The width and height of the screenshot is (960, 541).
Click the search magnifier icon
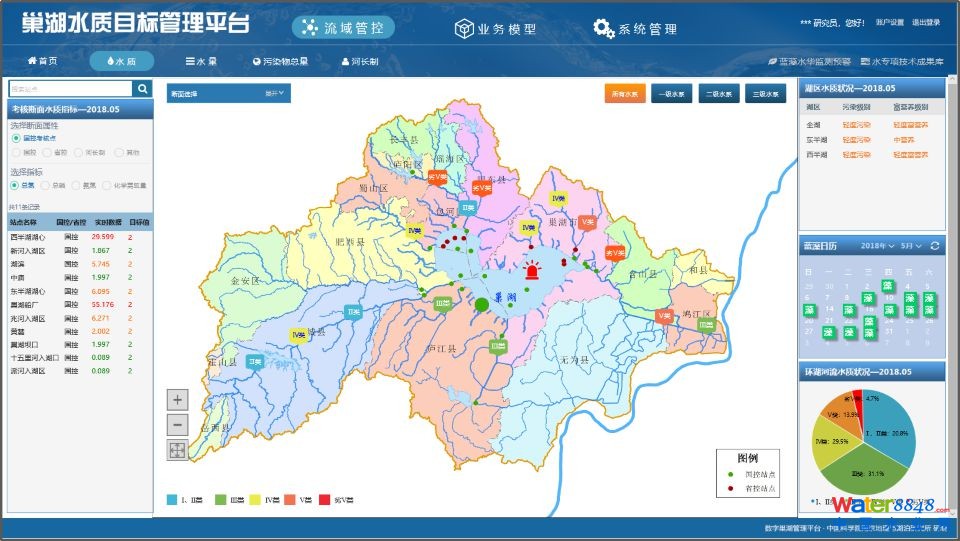click(143, 89)
